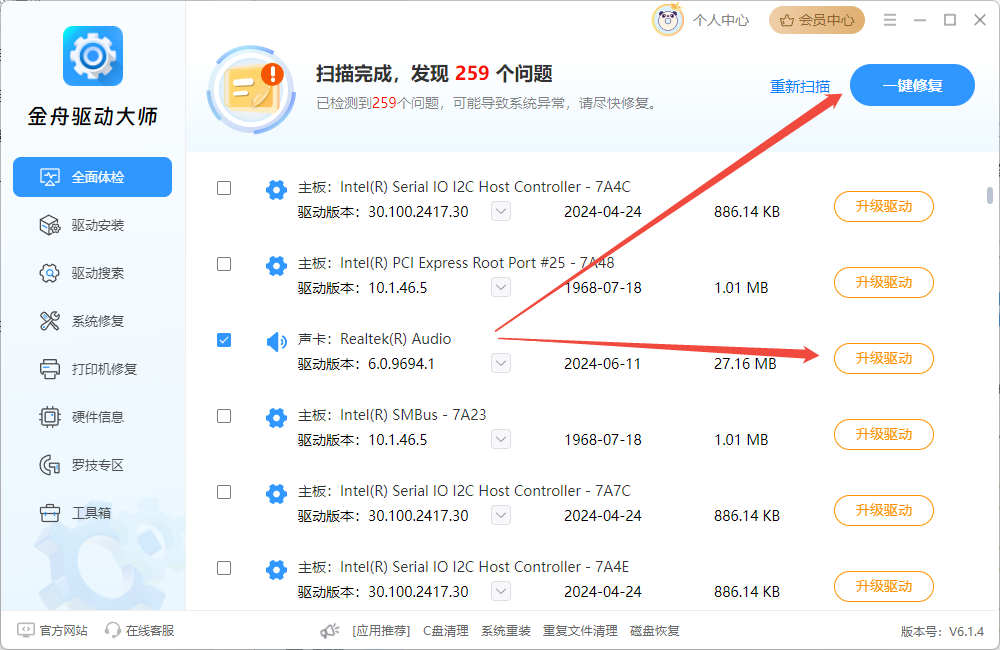Switch to 系统修复 section
The width and height of the screenshot is (1000, 650).
coord(92,321)
